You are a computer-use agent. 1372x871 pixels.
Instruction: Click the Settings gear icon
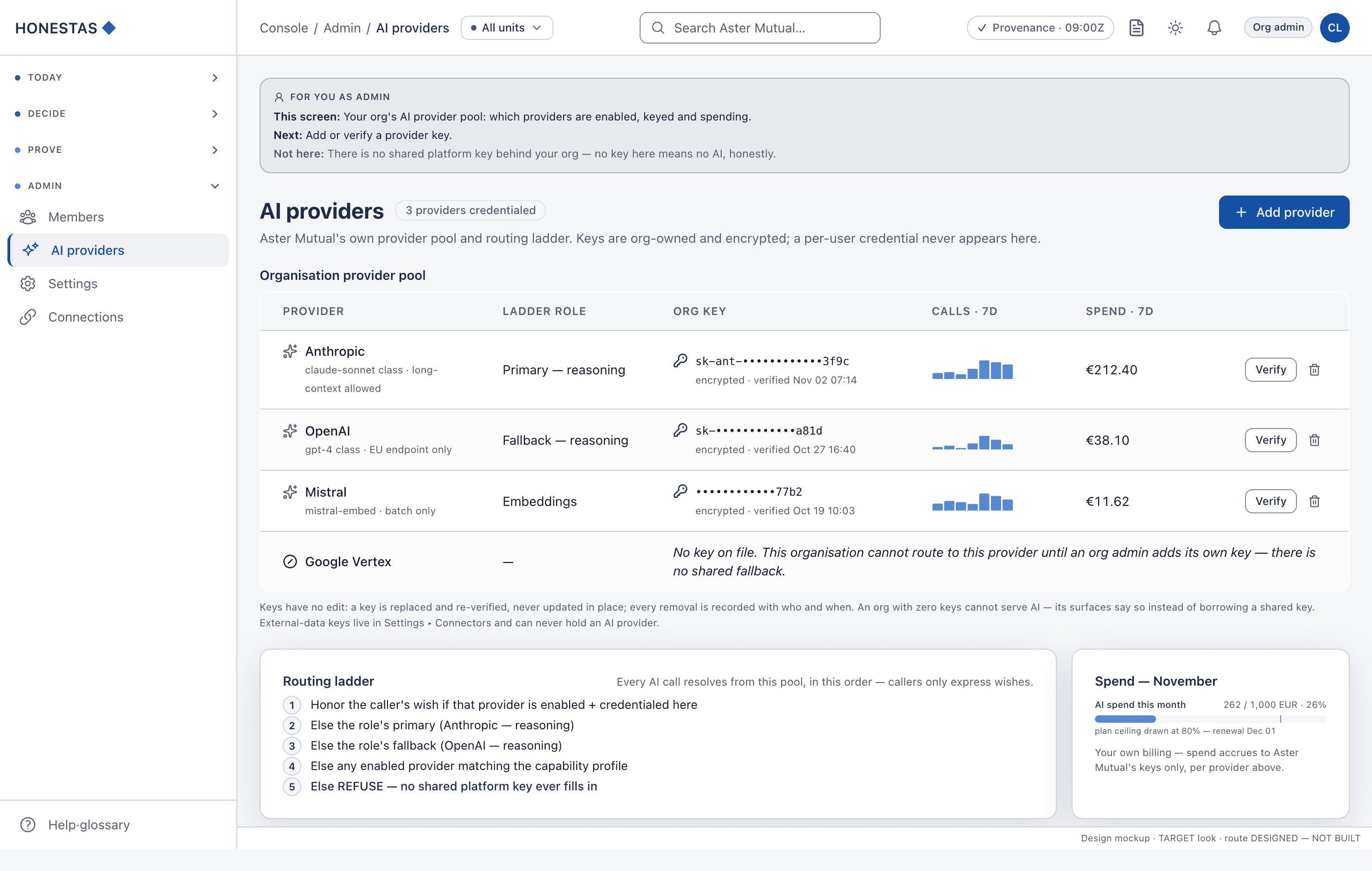28,284
